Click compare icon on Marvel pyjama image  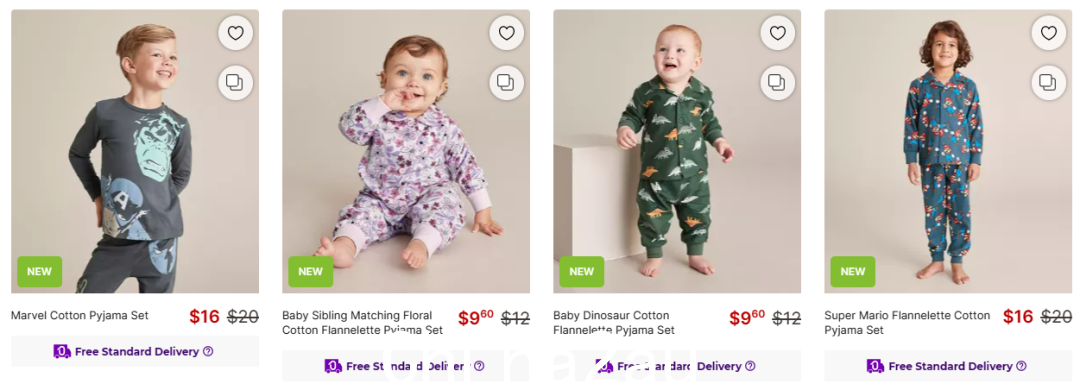pos(236,83)
